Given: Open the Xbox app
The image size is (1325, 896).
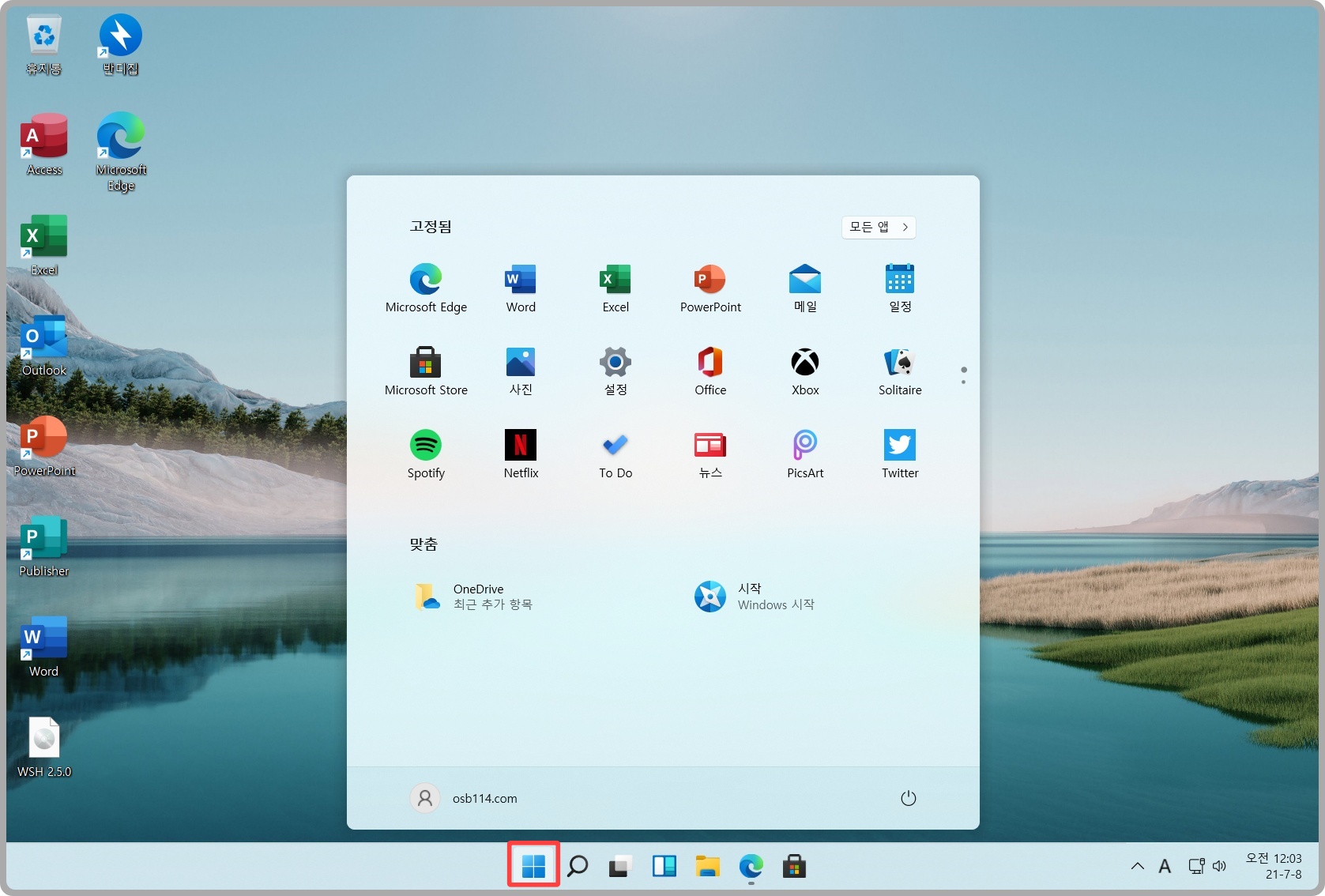Looking at the screenshot, I should 805,371.
